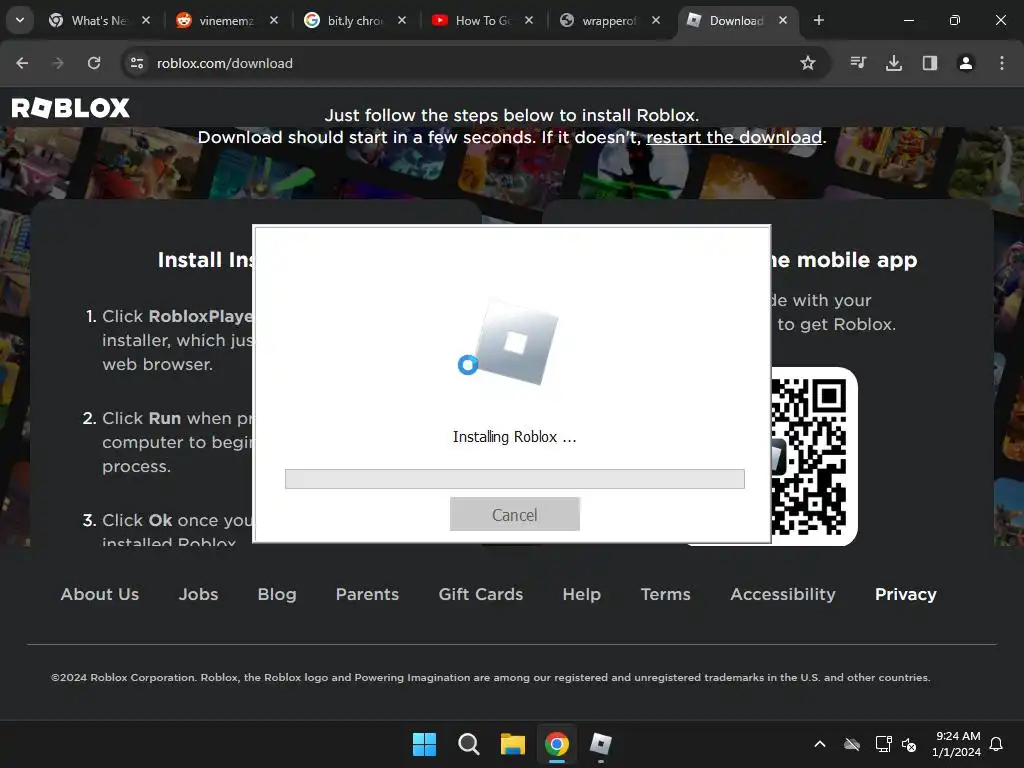1024x768 pixels.
Task: Click the ©2024 Roblox Corporation copyright text
Action: [x=491, y=677]
